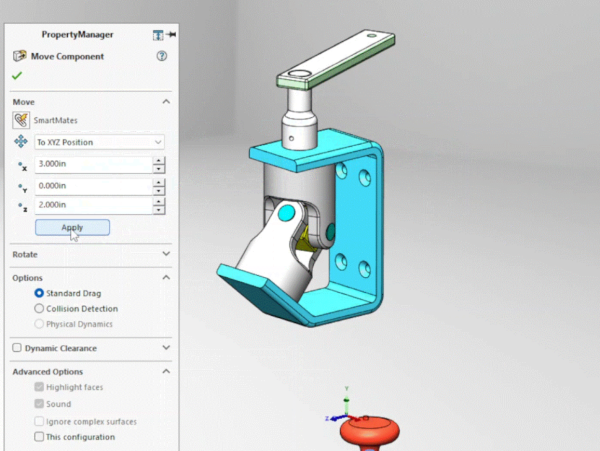600x451 pixels.
Task: Open the To XYZ Position dropdown
Action: pyautogui.click(x=99, y=142)
